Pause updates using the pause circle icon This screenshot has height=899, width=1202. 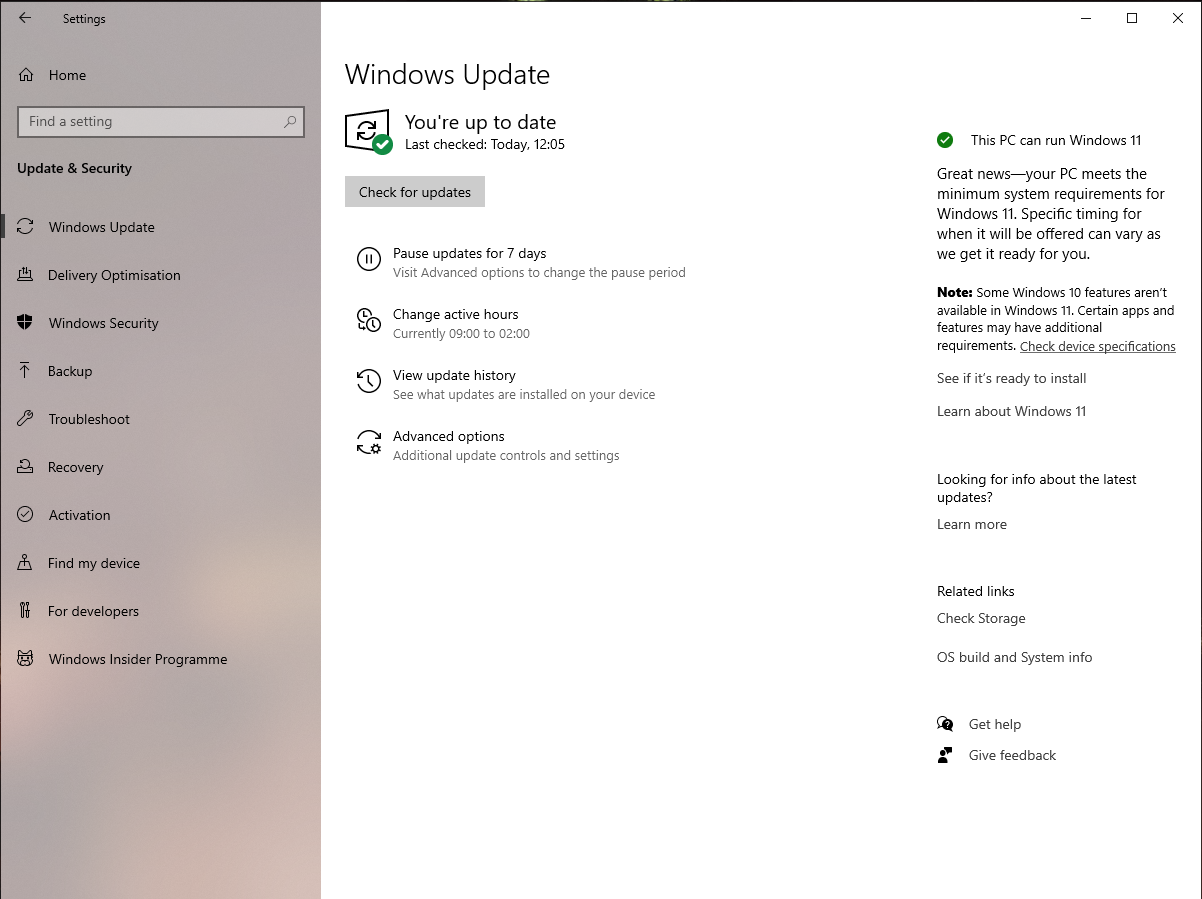[x=369, y=260]
